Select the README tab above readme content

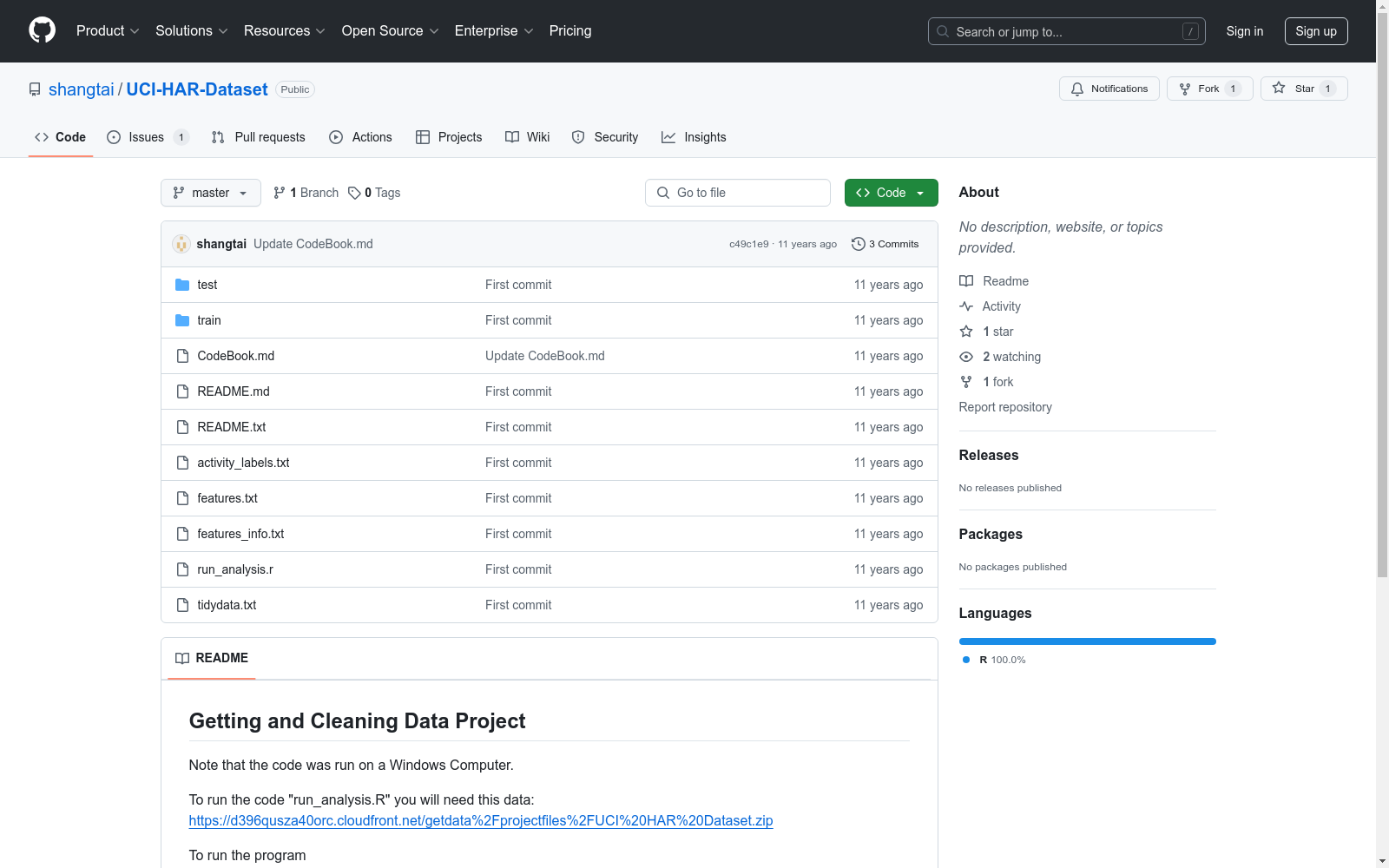point(212,658)
